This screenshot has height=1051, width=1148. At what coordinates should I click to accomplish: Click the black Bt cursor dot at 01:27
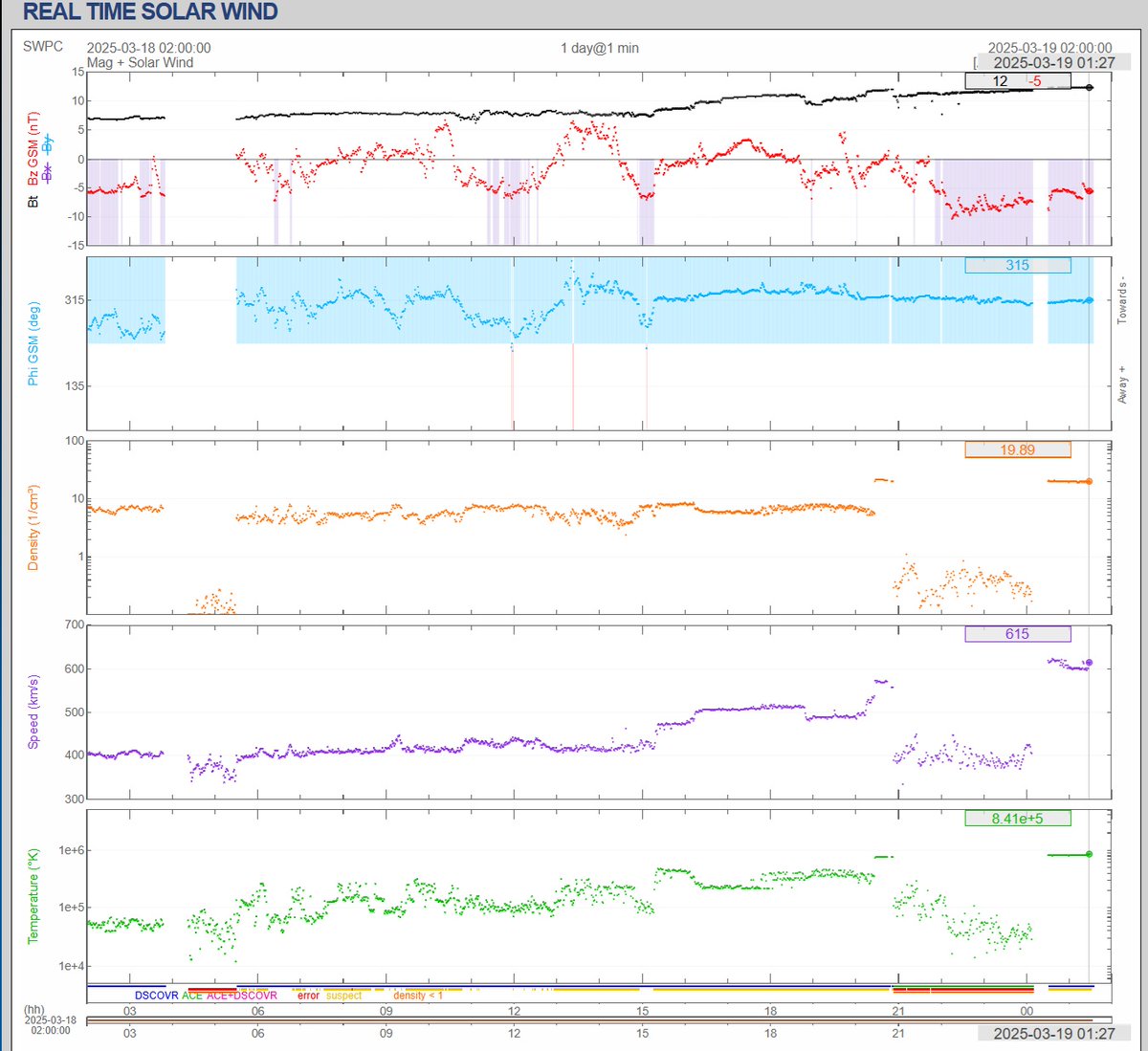tap(1090, 87)
